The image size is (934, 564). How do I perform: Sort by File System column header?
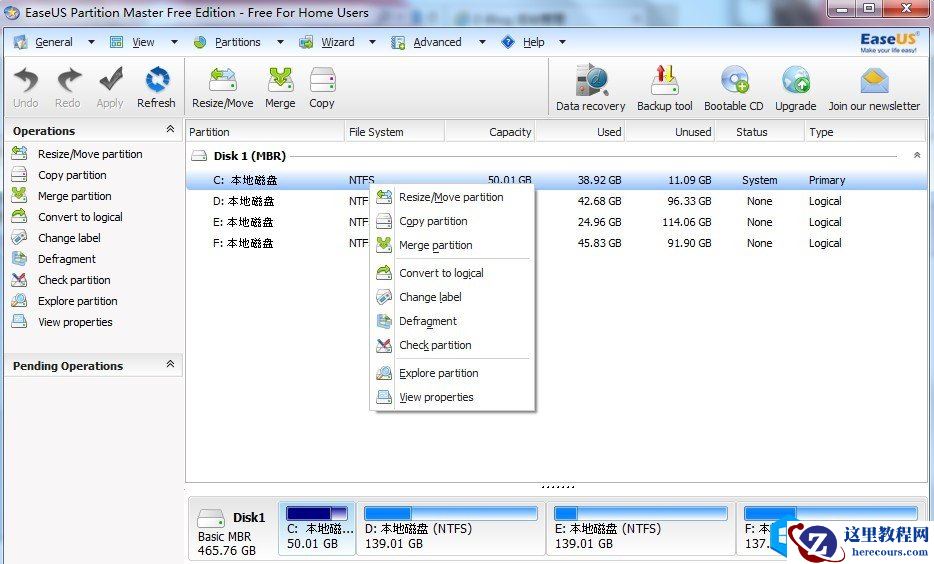tap(394, 132)
